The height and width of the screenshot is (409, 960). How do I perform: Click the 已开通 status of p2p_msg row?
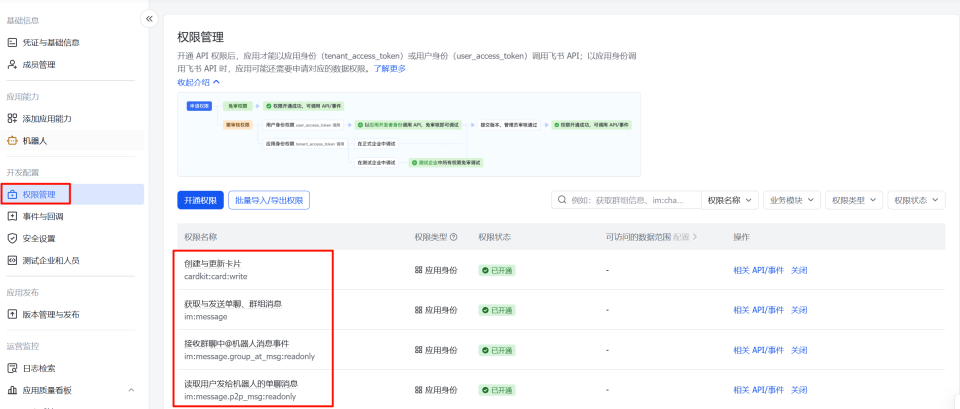click(497, 390)
